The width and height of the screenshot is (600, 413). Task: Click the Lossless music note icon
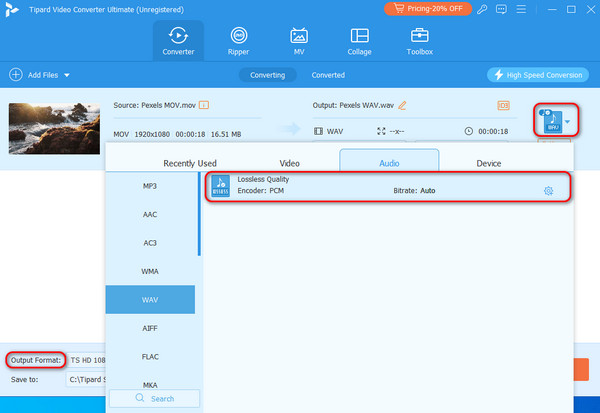pos(221,186)
